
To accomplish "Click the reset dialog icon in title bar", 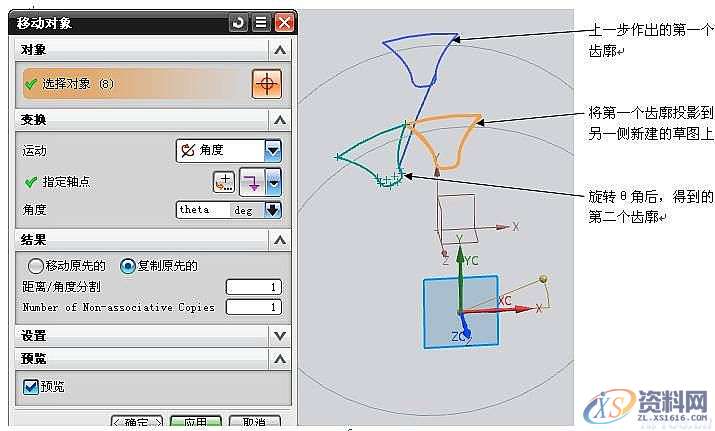I will (x=238, y=22).
